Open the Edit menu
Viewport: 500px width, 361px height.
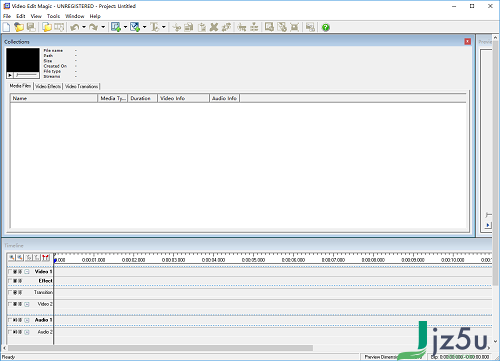point(21,16)
